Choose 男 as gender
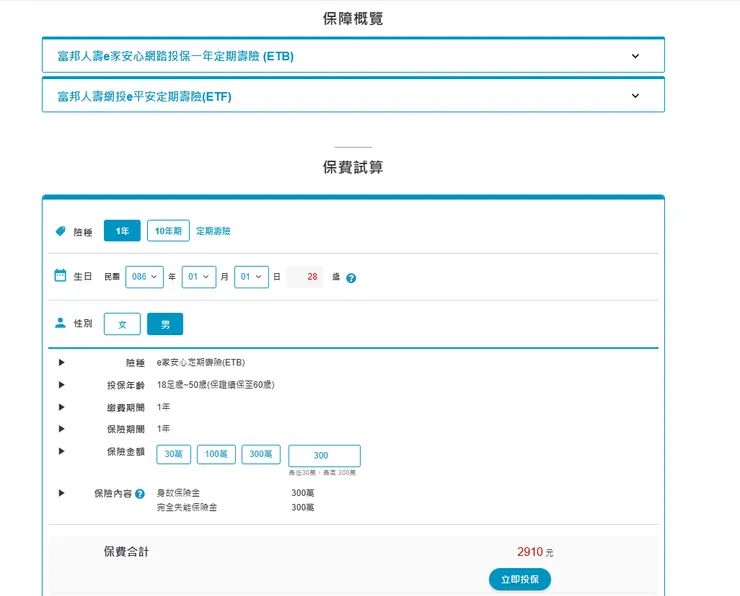This screenshot has width=740, height=596. [x=165, y=324]
